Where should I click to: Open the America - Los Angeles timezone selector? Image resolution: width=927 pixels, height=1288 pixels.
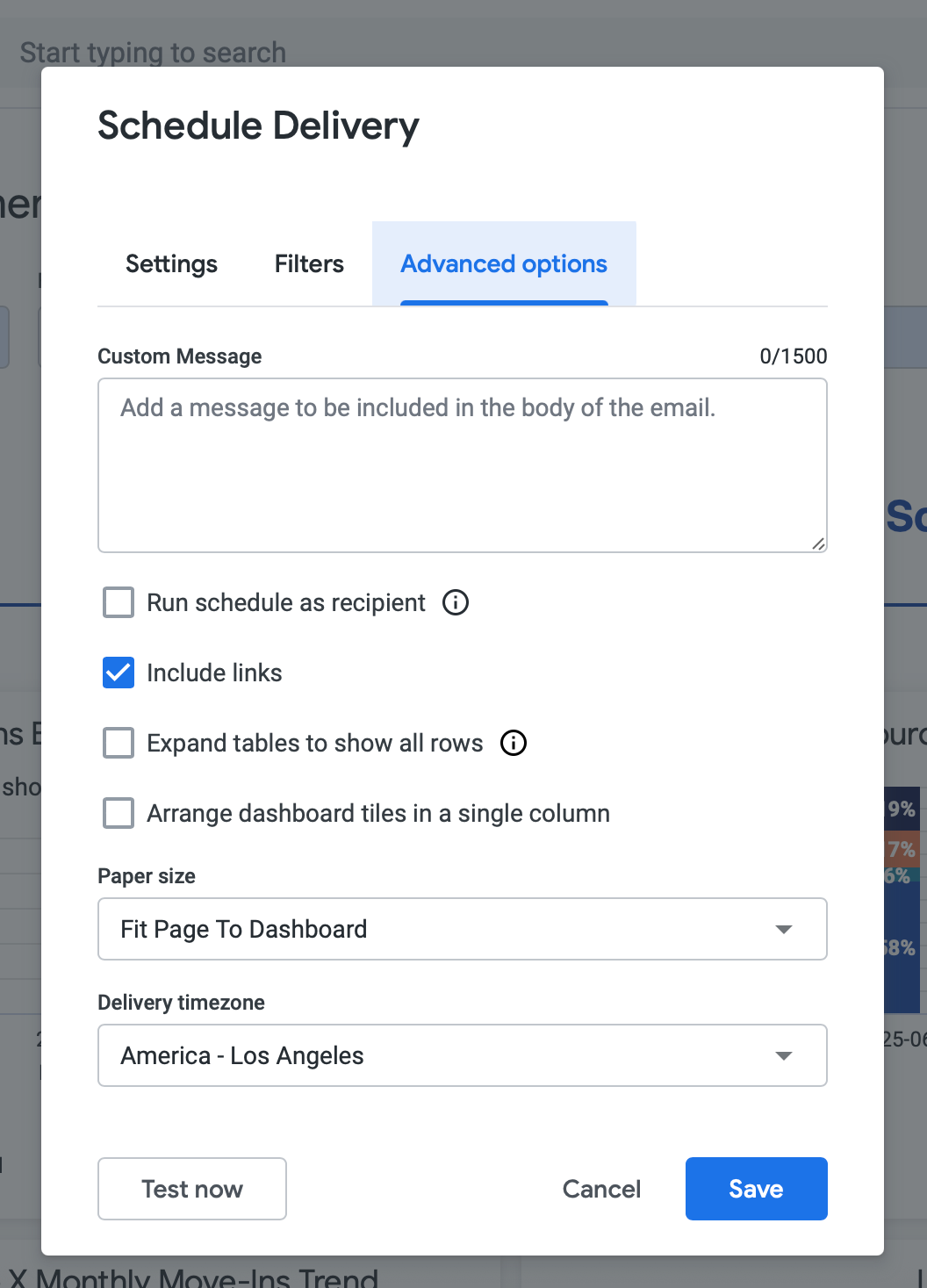pos(439,1055)
